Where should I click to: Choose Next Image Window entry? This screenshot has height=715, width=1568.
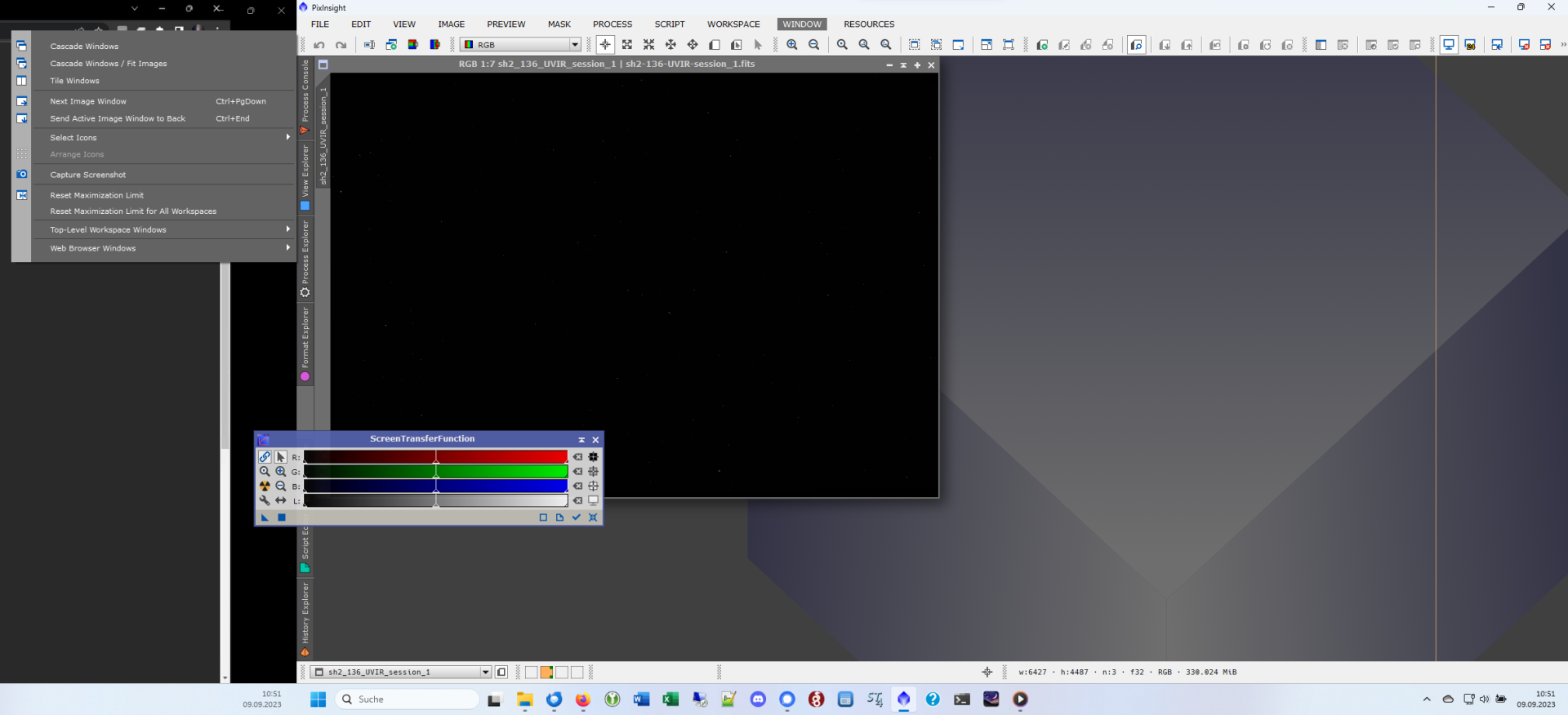[163, 101]
